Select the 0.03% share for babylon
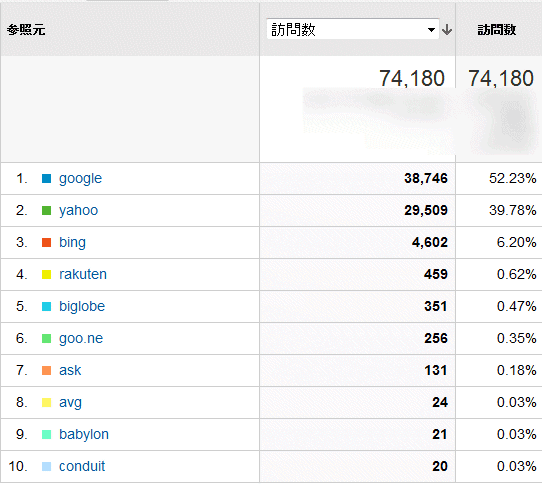The width and height of the screenshot is (542, 484). 516,435
